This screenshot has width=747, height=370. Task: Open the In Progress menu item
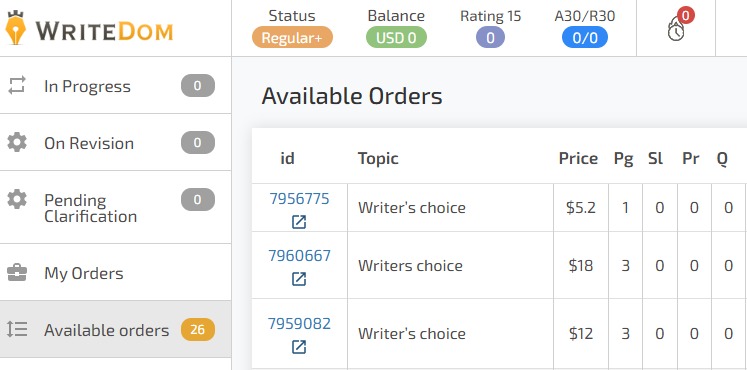tap(115, 86)
